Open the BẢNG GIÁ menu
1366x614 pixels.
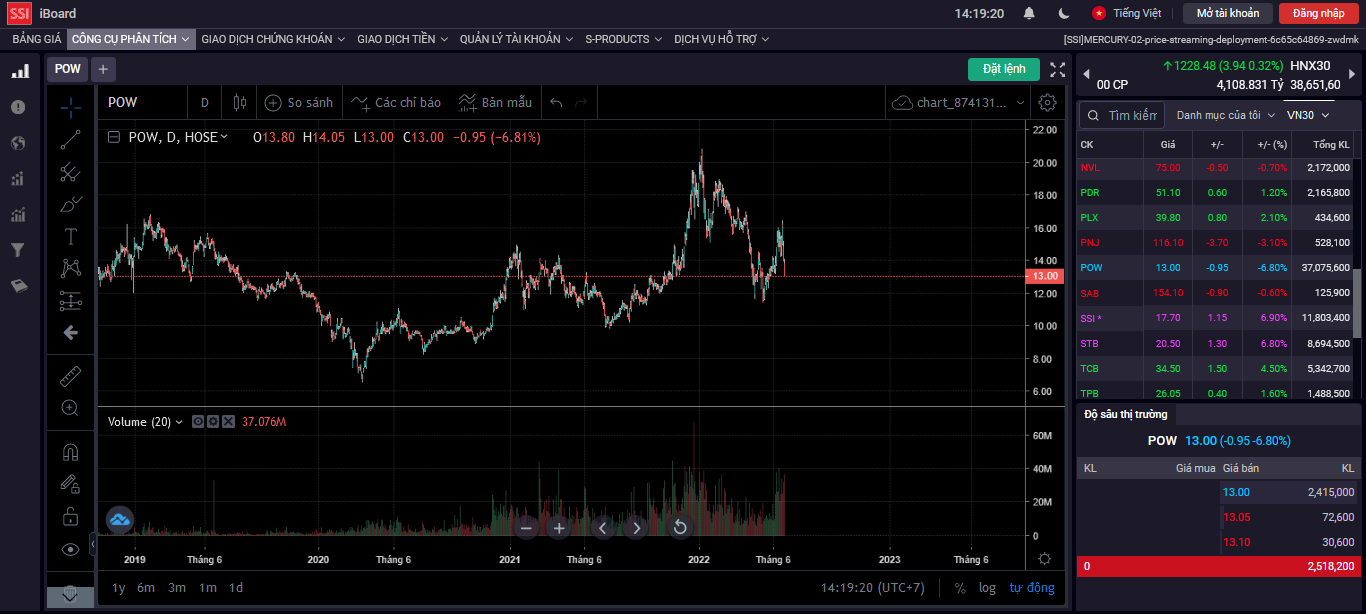(x=37, y=39)
